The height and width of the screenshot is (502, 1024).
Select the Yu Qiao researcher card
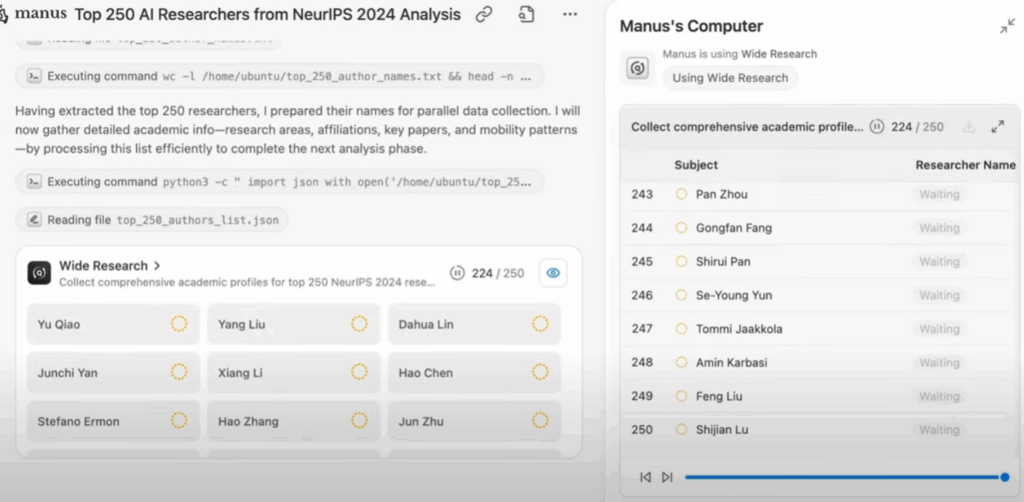coord(113,324)
